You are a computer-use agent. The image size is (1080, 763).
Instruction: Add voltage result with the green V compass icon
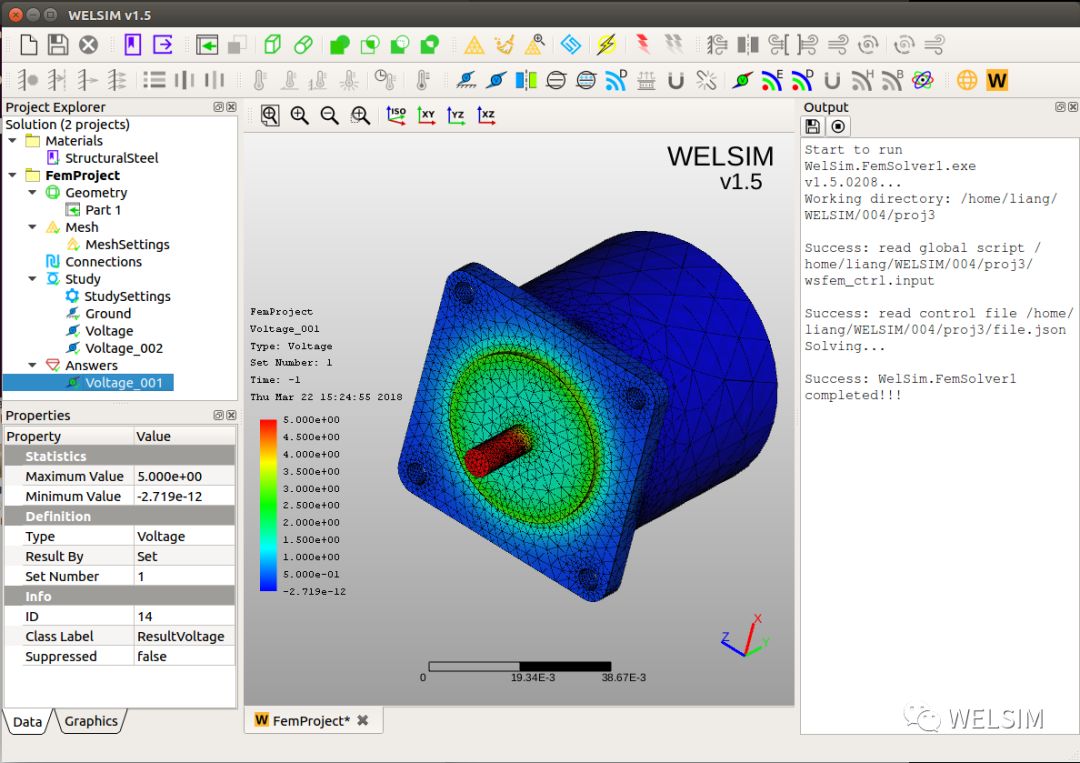[742, 81]
